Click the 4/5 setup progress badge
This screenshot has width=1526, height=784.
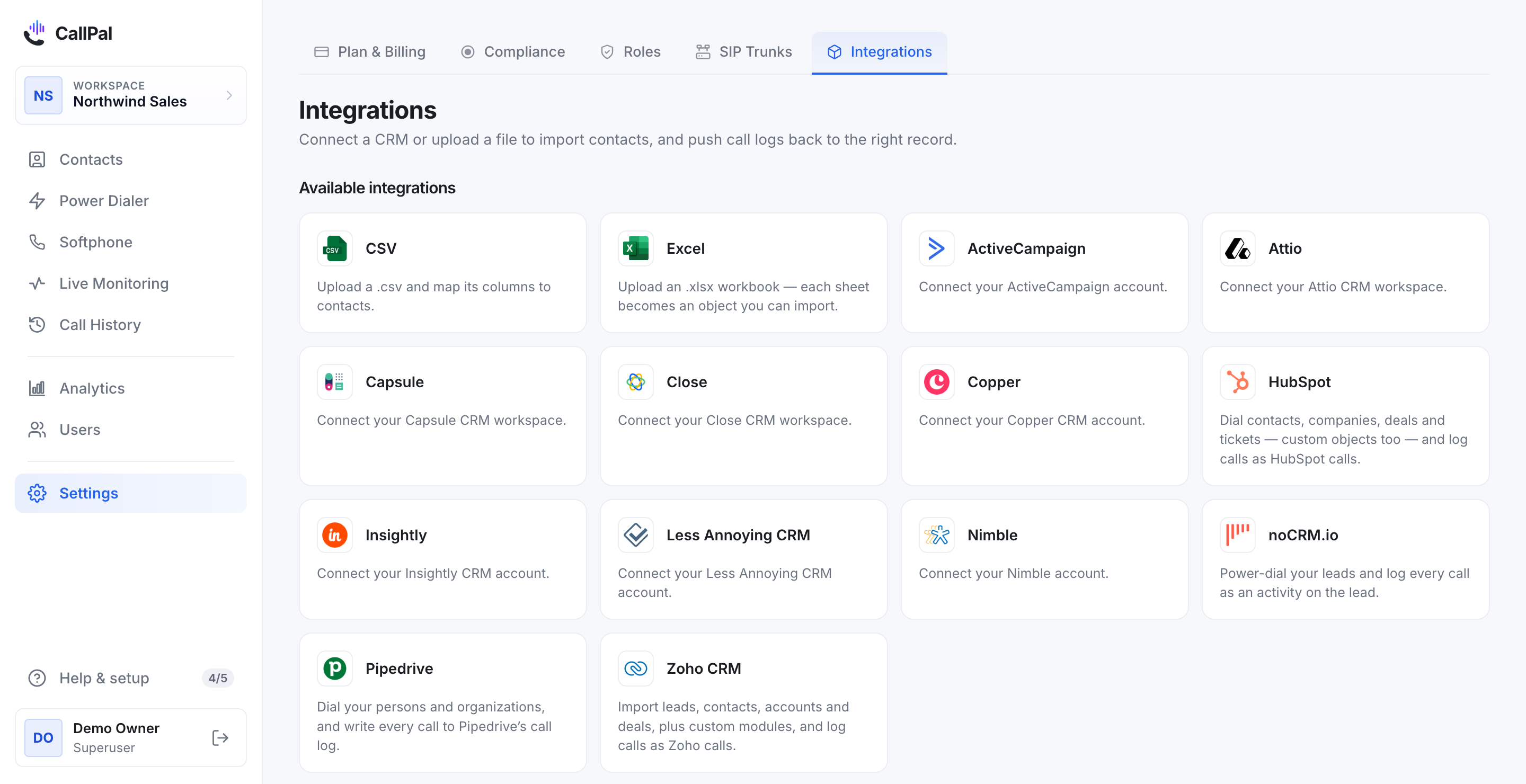[218, 678]
